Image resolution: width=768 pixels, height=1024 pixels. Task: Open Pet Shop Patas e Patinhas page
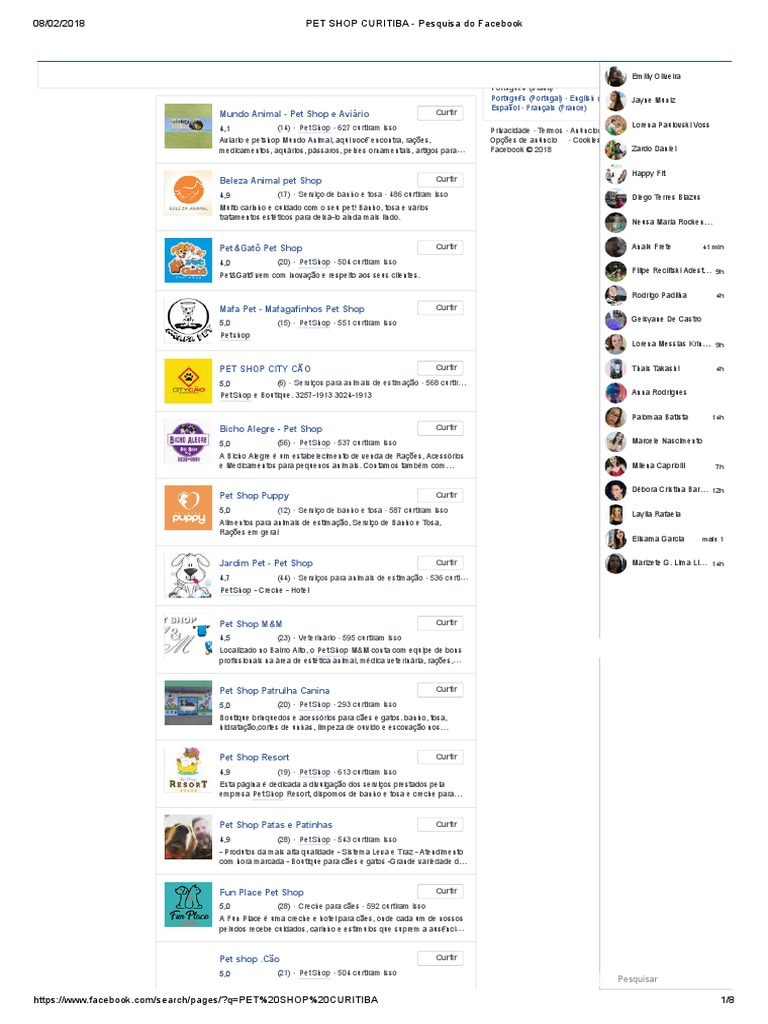pos(276,825)
